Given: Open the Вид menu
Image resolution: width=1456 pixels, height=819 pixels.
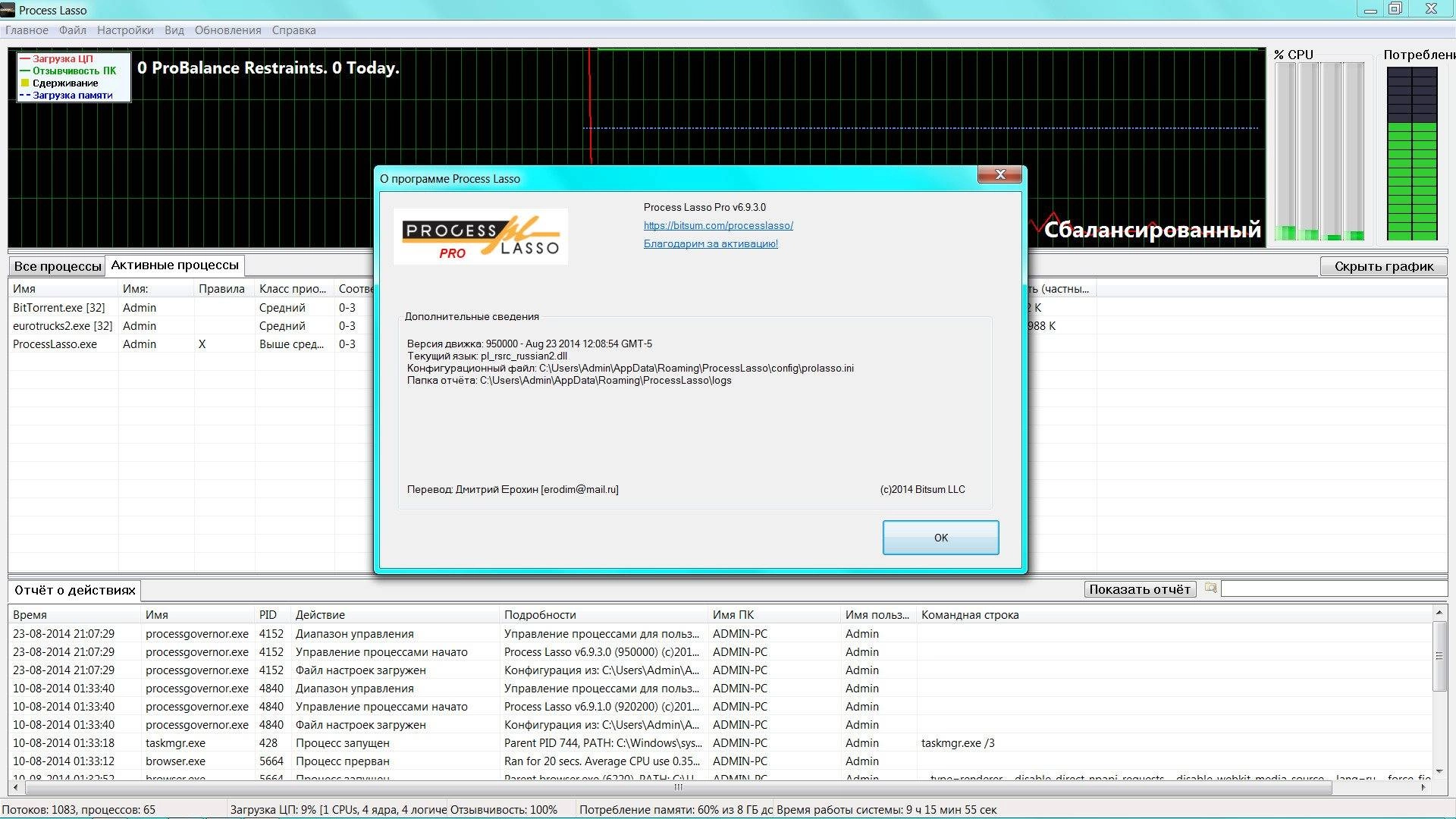Looking at the screenshot, I should (x=174, y=30).
